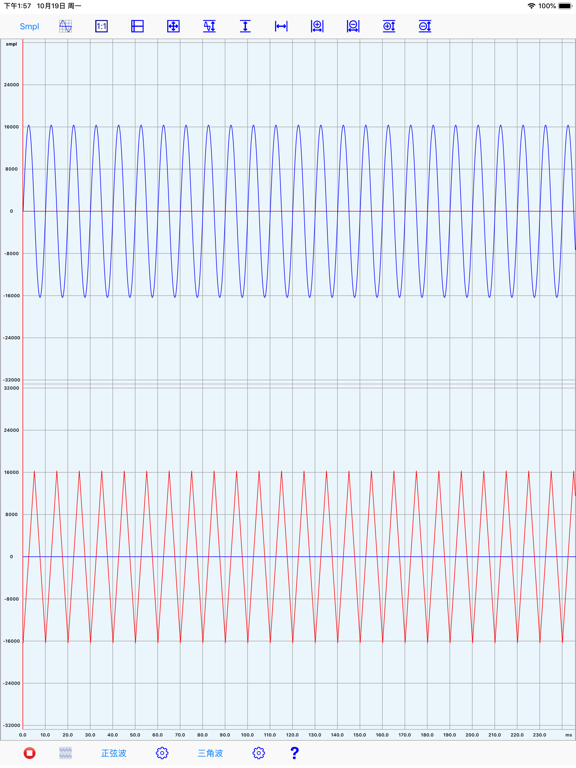Stop capture with the red stop button
Image resolution: width=576 pixels, height=768 pixels.
29,753
